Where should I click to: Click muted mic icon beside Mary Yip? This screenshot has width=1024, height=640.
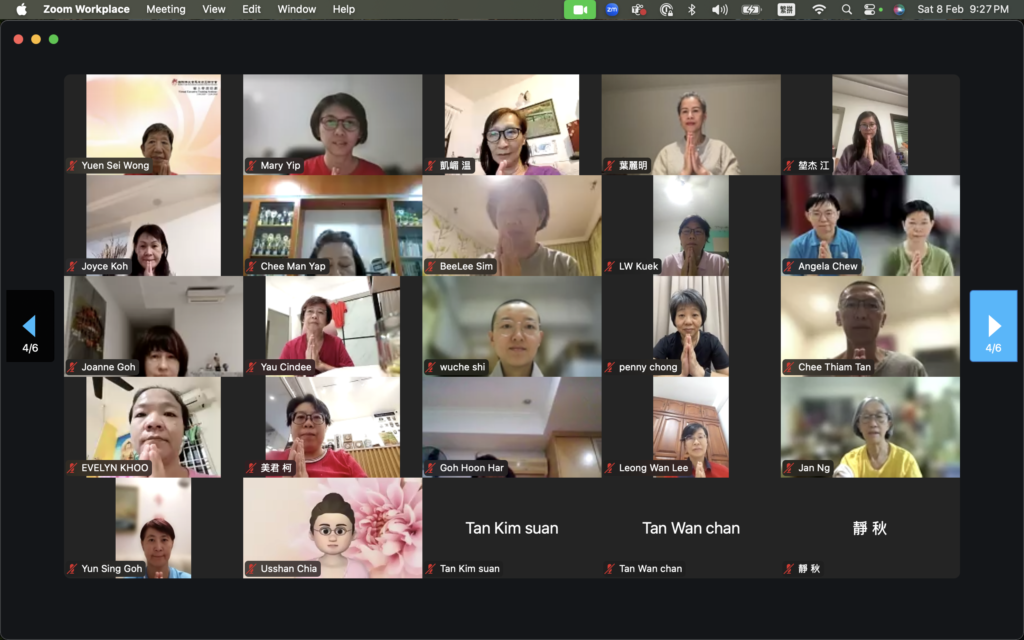[x=252, y=166]
